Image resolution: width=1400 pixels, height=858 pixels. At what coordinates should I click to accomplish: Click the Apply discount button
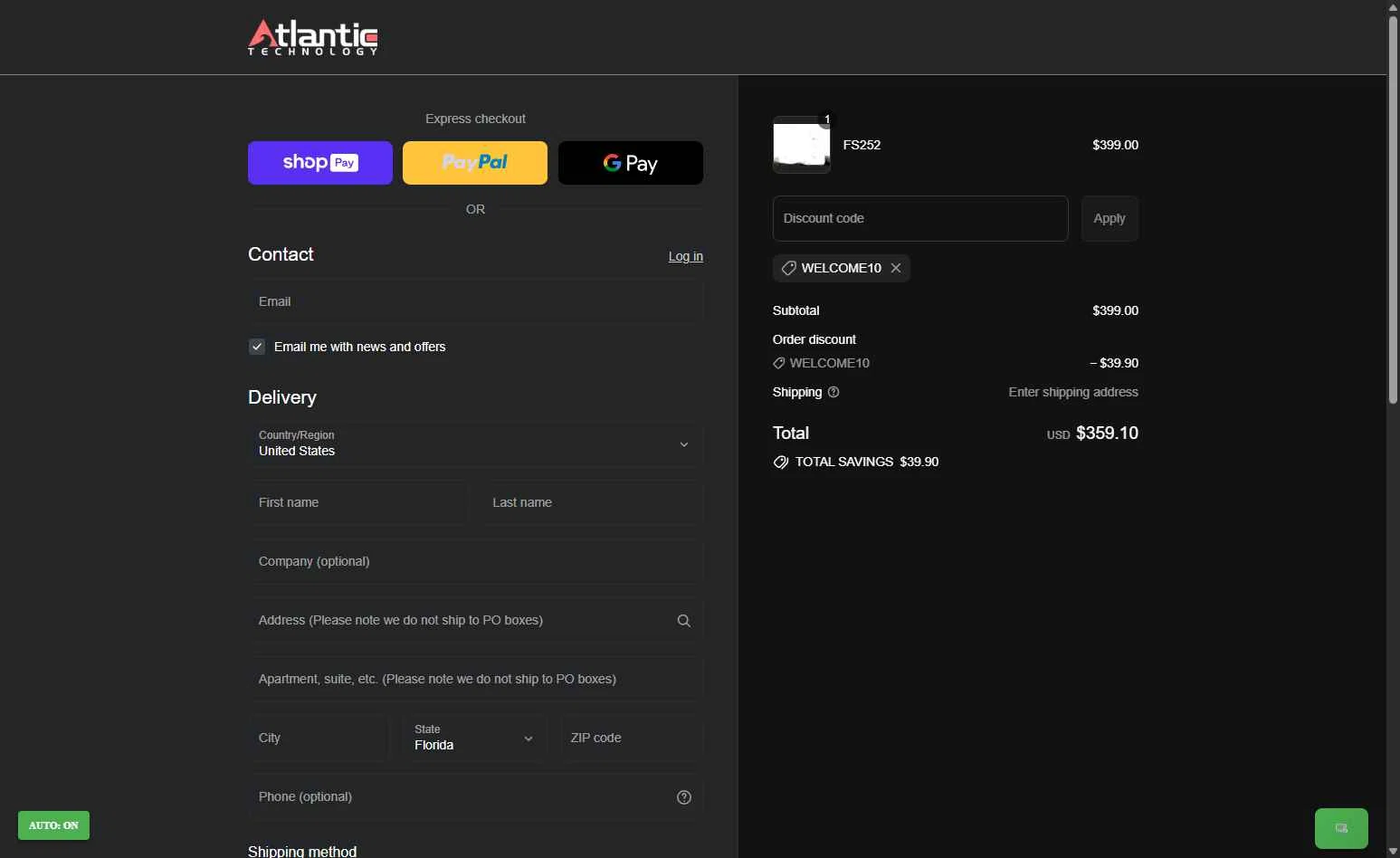[x=1110, y=218]
